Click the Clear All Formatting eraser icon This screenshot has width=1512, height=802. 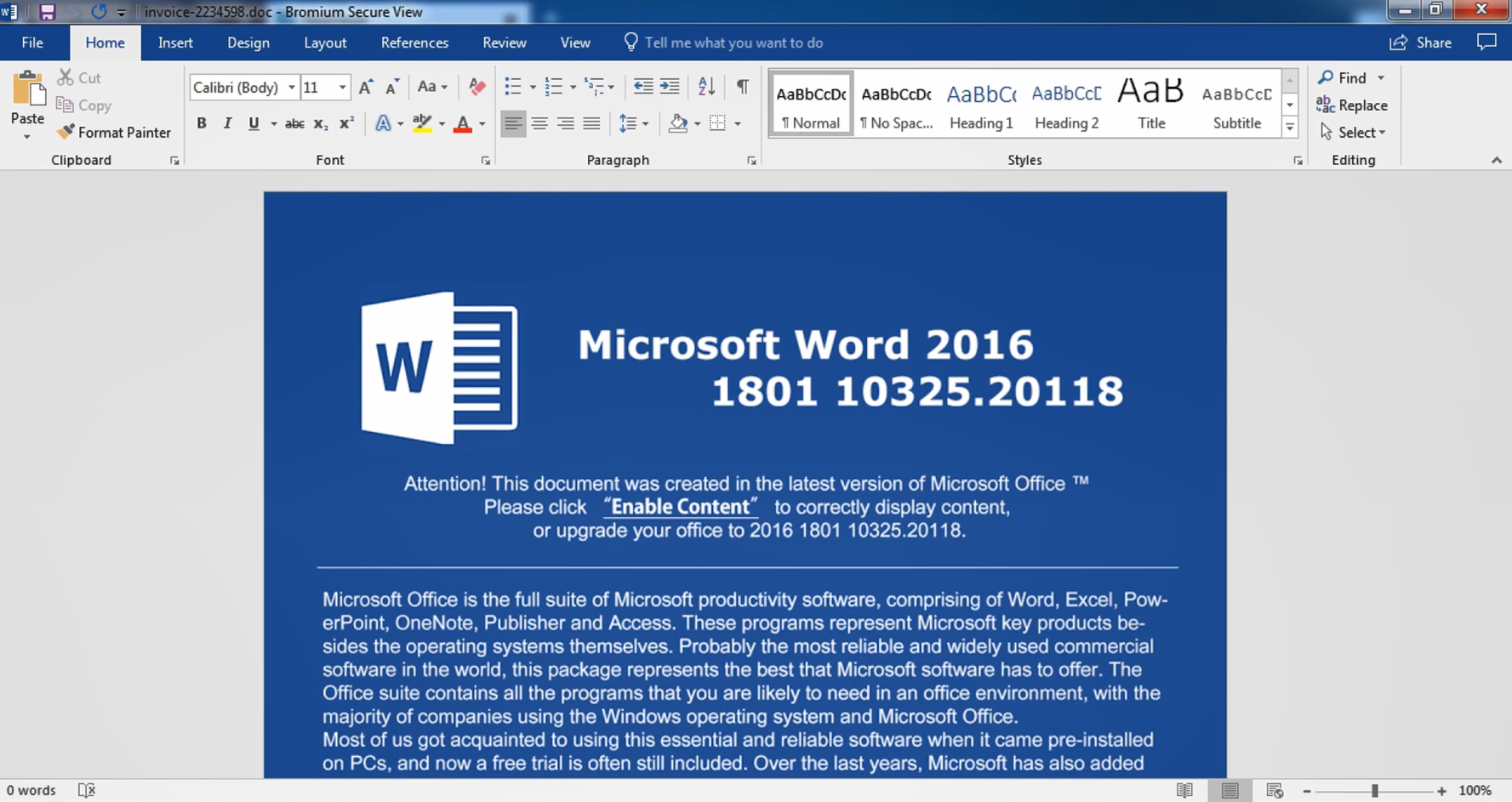pyautogui.click(x=477, y=87)
